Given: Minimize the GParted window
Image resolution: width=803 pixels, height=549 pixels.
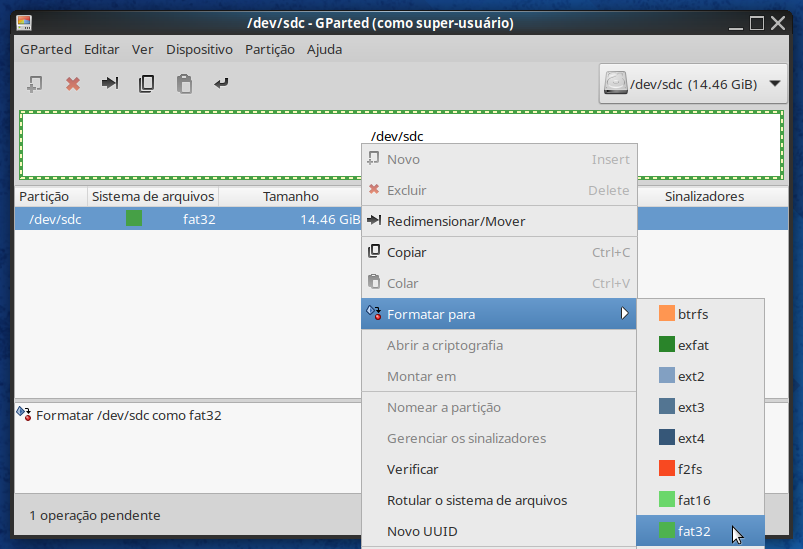Looking at the screenshot, I should [735, 24].
